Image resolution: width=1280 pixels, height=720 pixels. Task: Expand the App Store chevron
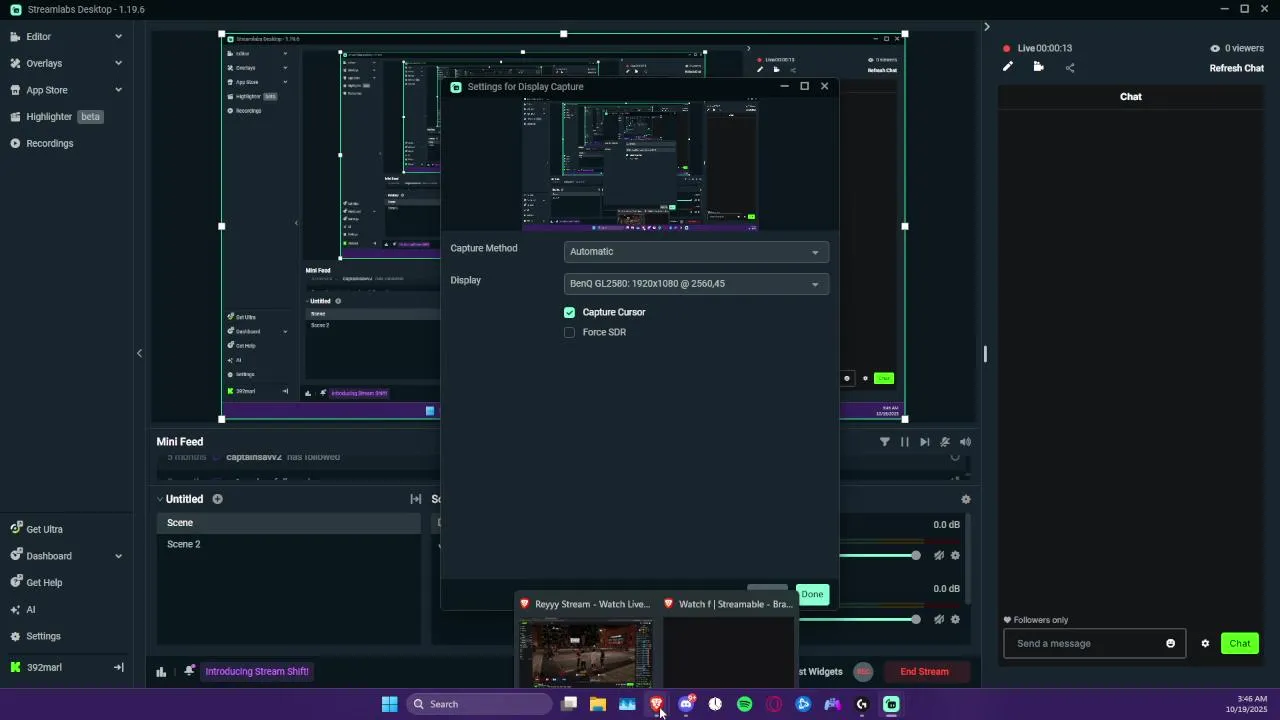(118, 90)
